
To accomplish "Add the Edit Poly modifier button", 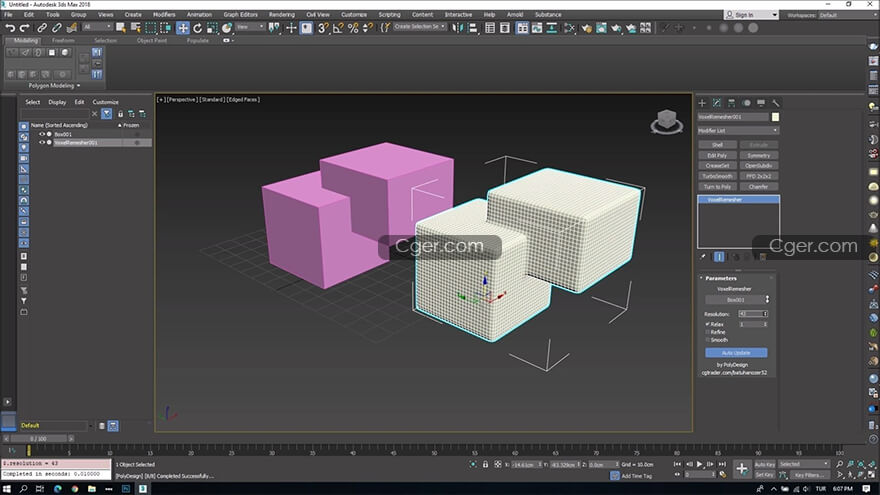I will coord(717,155).
